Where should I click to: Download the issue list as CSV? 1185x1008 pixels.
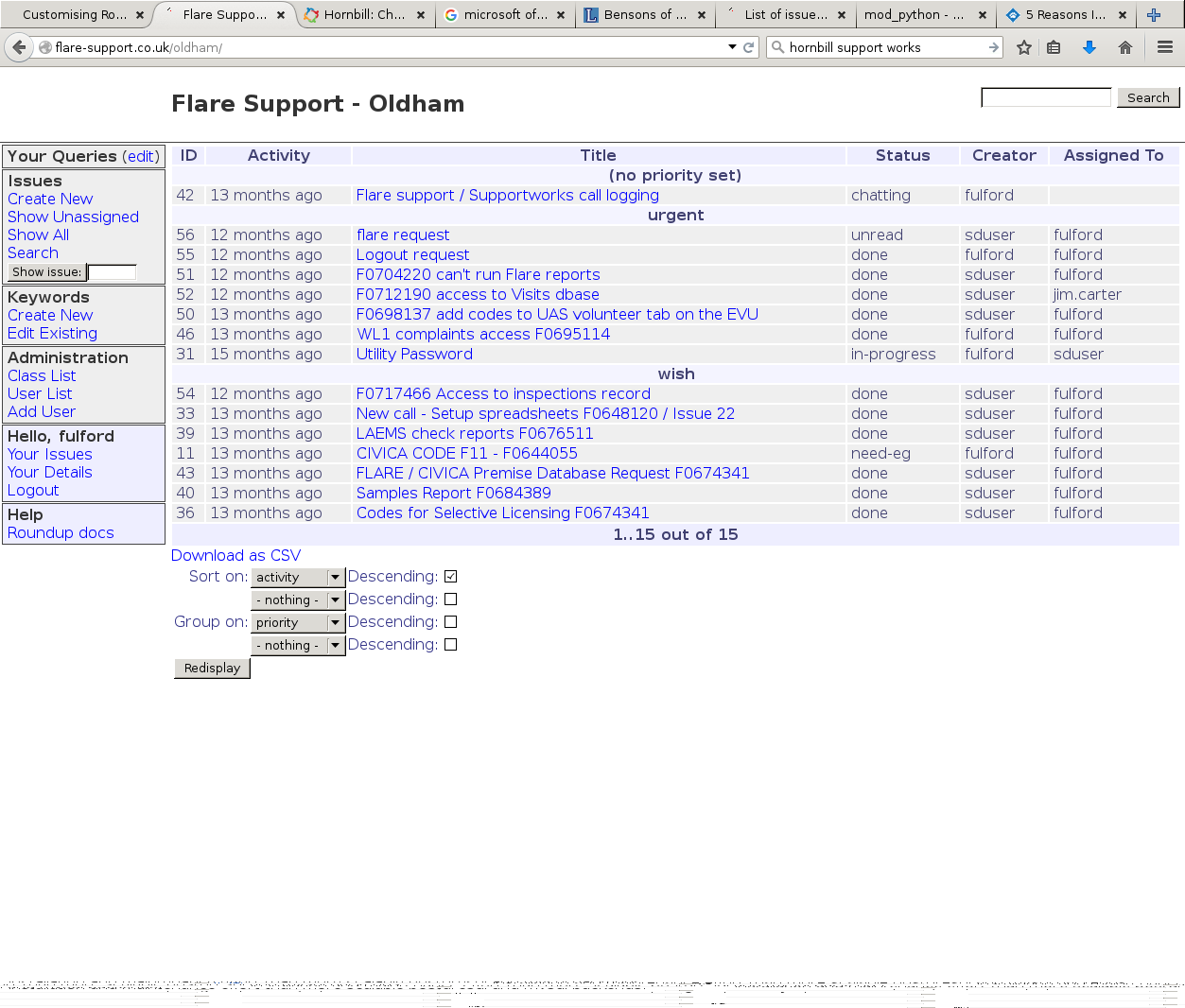point(236,555)
